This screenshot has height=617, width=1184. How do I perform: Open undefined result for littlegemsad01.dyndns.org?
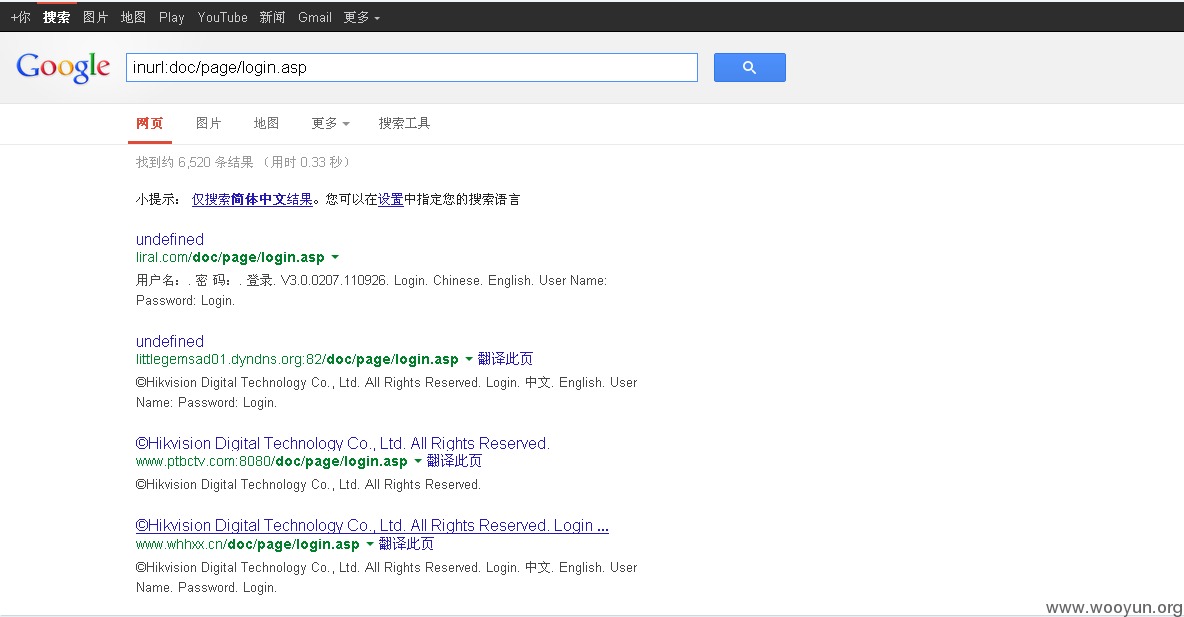[x=170, y=341]
